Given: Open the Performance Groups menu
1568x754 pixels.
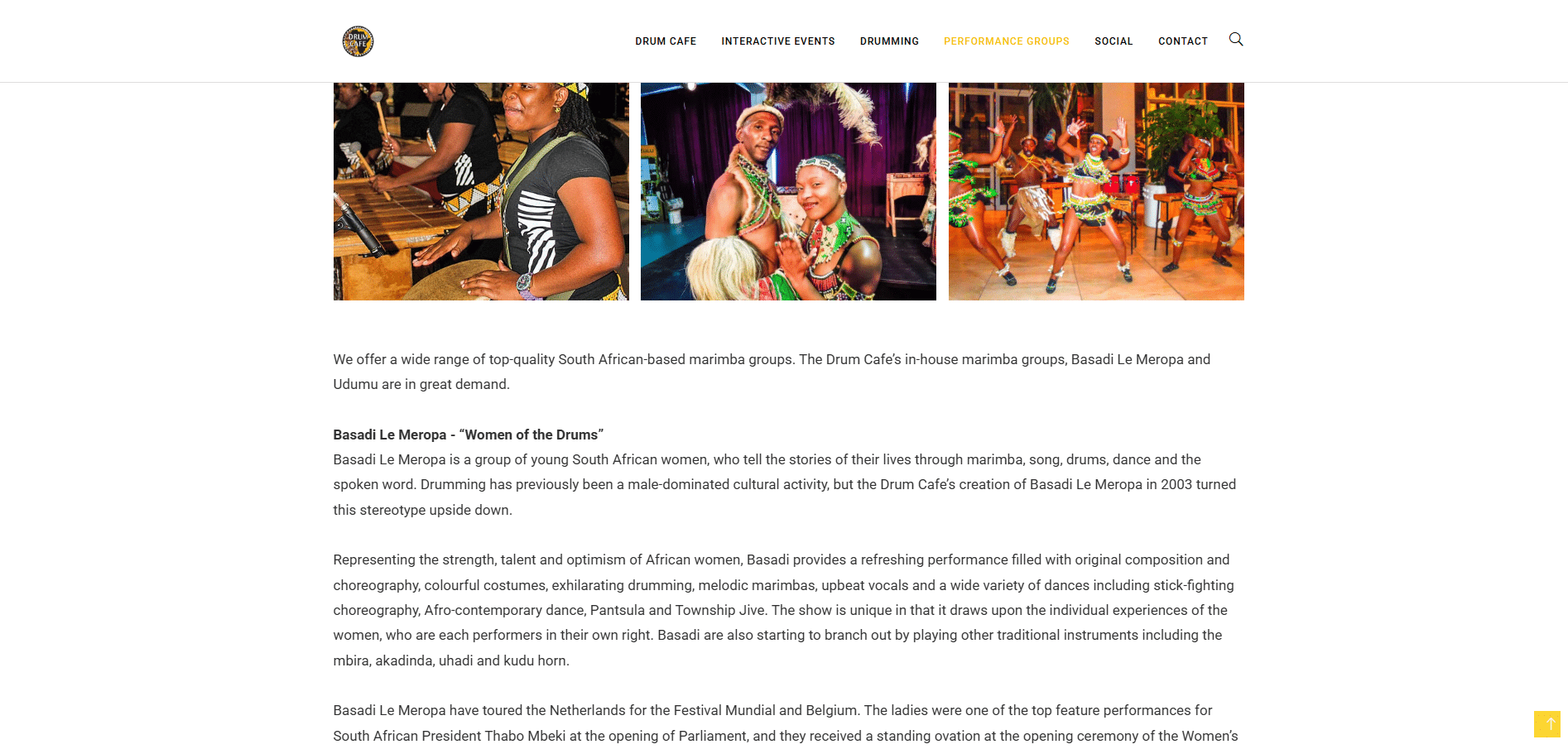Looking at the screenshot, I should [1007, 41].
